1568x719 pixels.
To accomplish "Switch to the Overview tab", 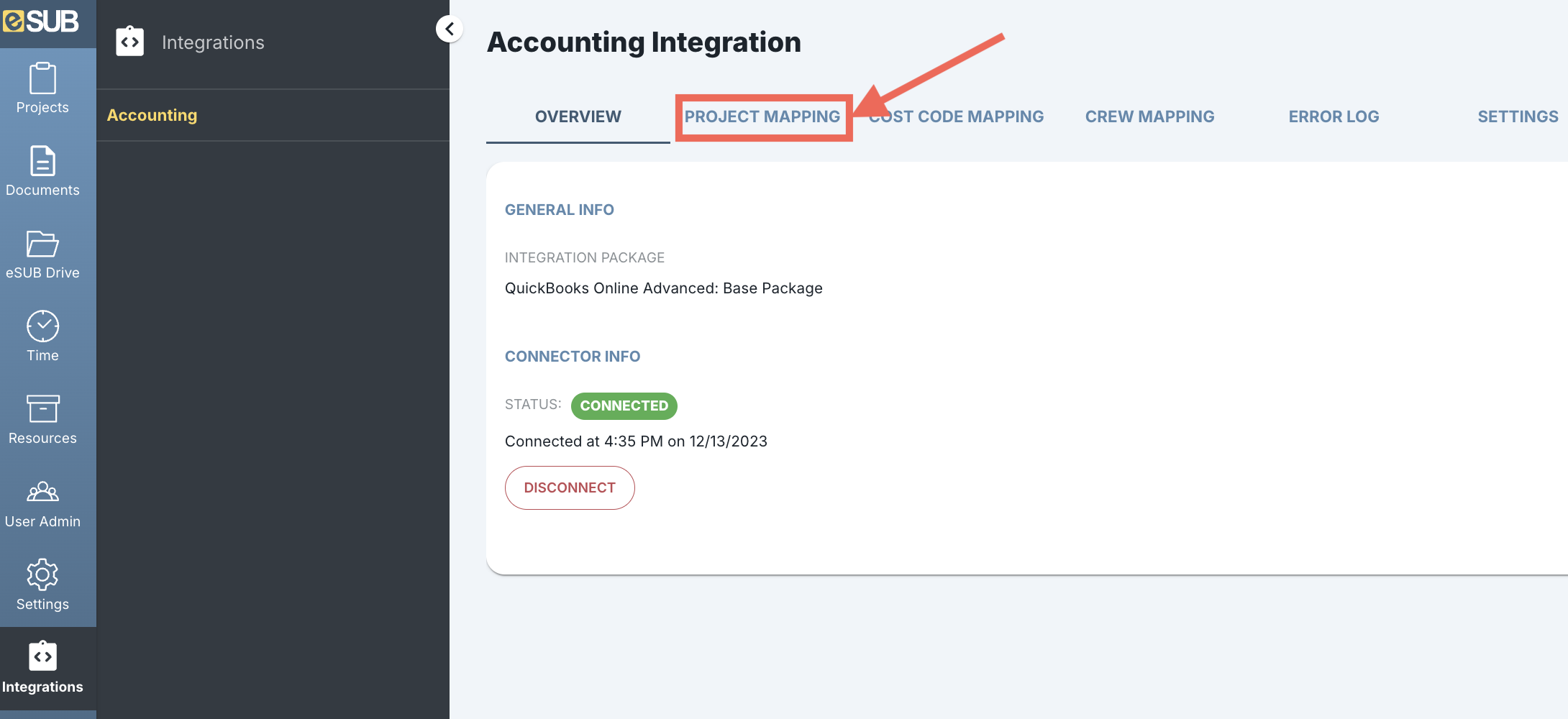I will click(578, 116).
